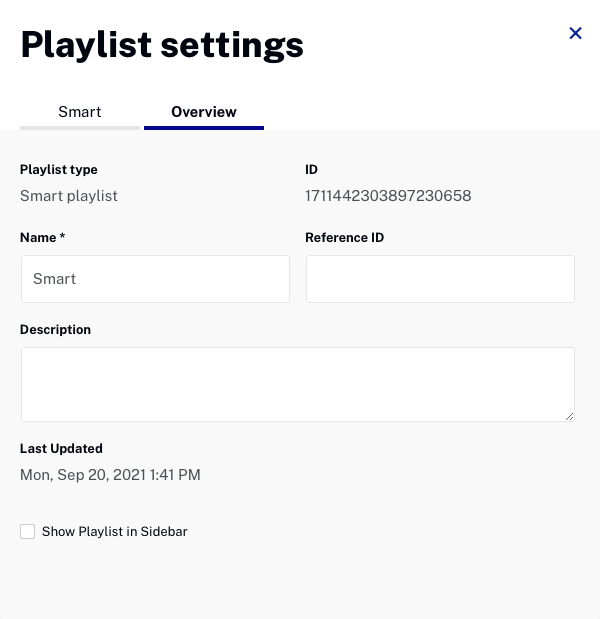Click the "Show Playlist in Sidebar" label text
The height and width of the screenshot is (619, 600).
(115, 532)
